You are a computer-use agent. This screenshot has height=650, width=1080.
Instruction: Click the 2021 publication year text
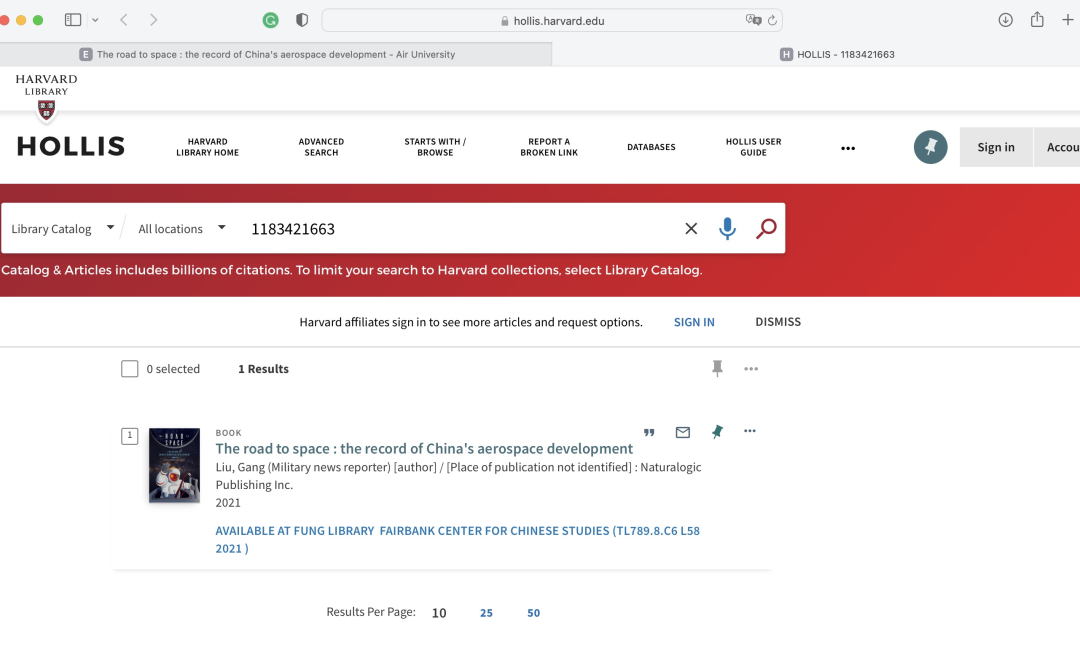click(228, 503)
